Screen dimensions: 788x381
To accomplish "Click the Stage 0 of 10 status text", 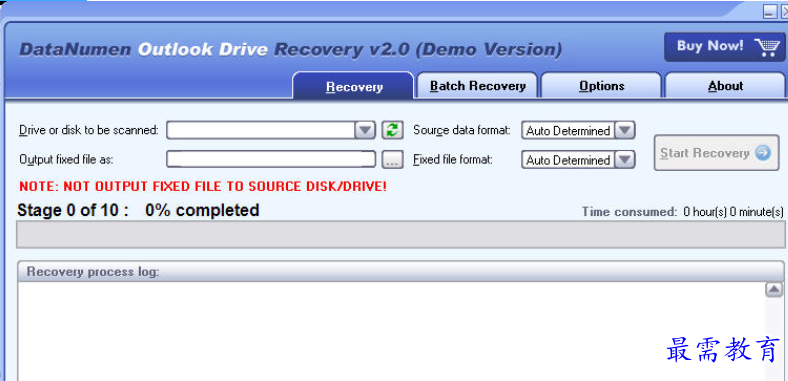I will [x=138, y=210].
